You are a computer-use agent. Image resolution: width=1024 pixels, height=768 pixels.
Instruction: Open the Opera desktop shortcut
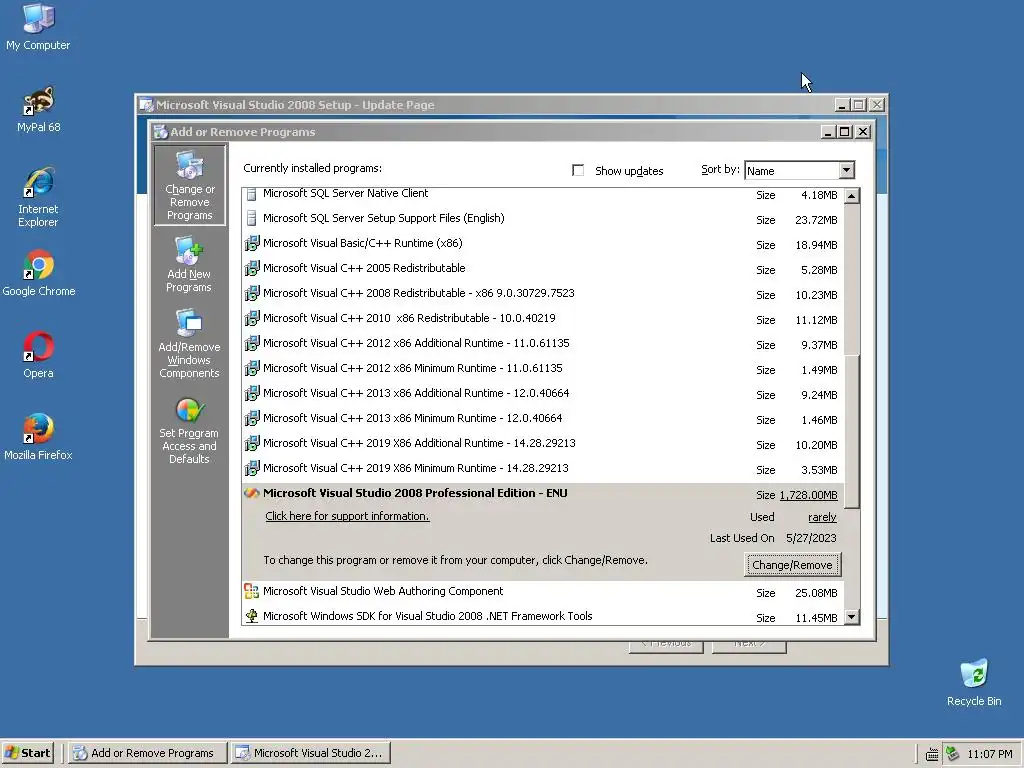38,355
